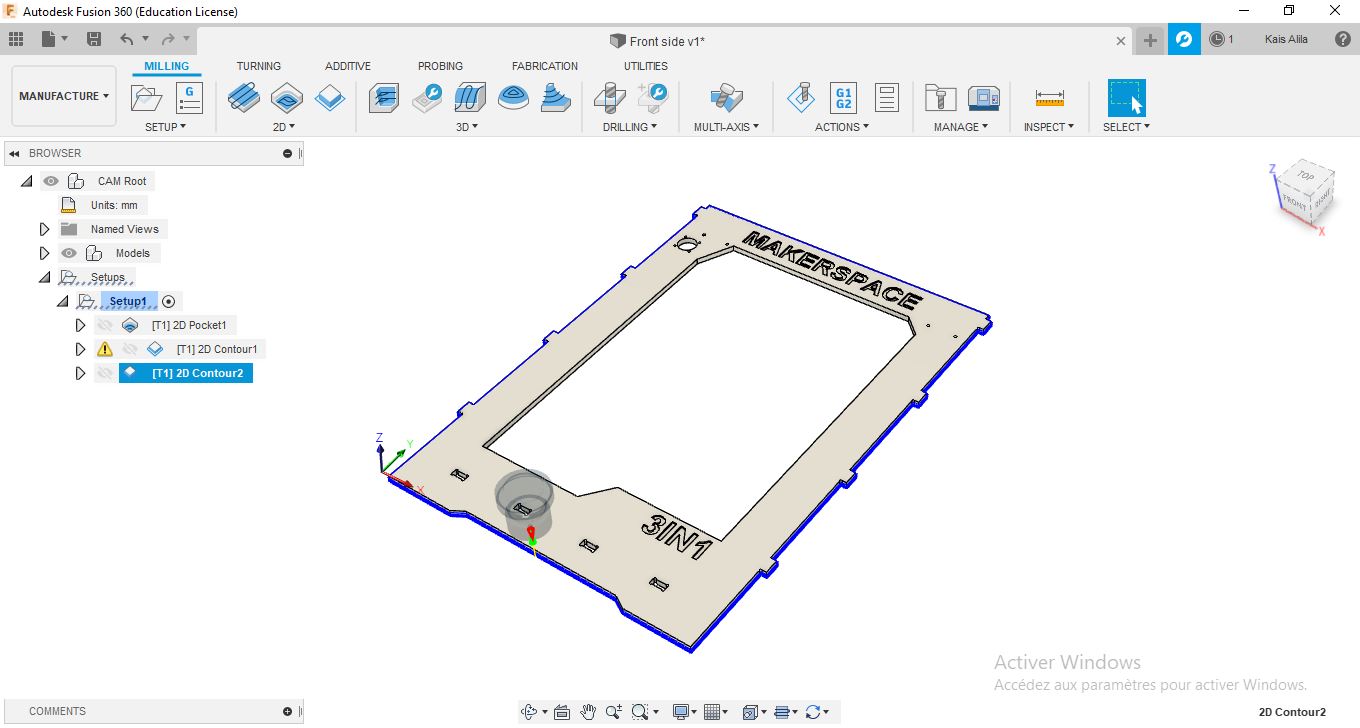Open the extensions wrench button
Screen dimensions: 1360x728
coord(1184,39)
